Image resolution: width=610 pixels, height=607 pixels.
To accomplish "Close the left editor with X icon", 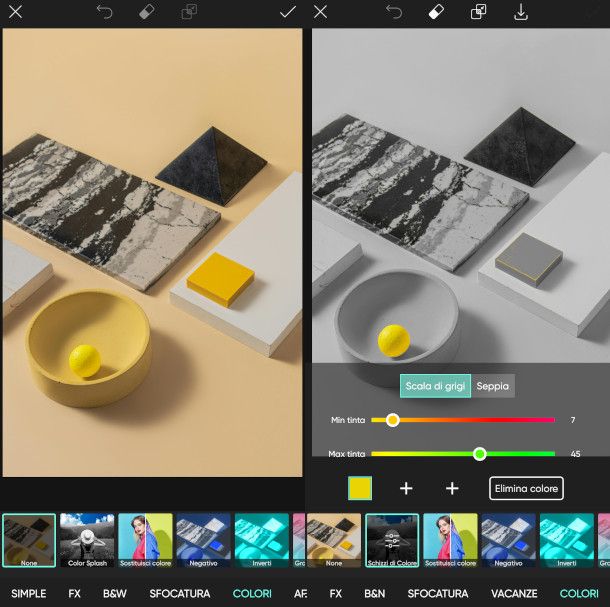I will (x=15, y=12).
